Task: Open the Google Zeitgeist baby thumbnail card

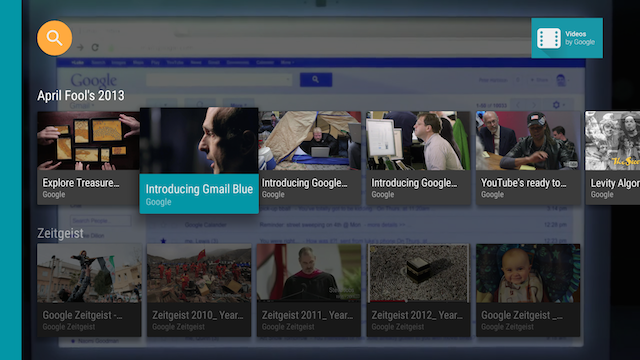Action: point(528,290)
